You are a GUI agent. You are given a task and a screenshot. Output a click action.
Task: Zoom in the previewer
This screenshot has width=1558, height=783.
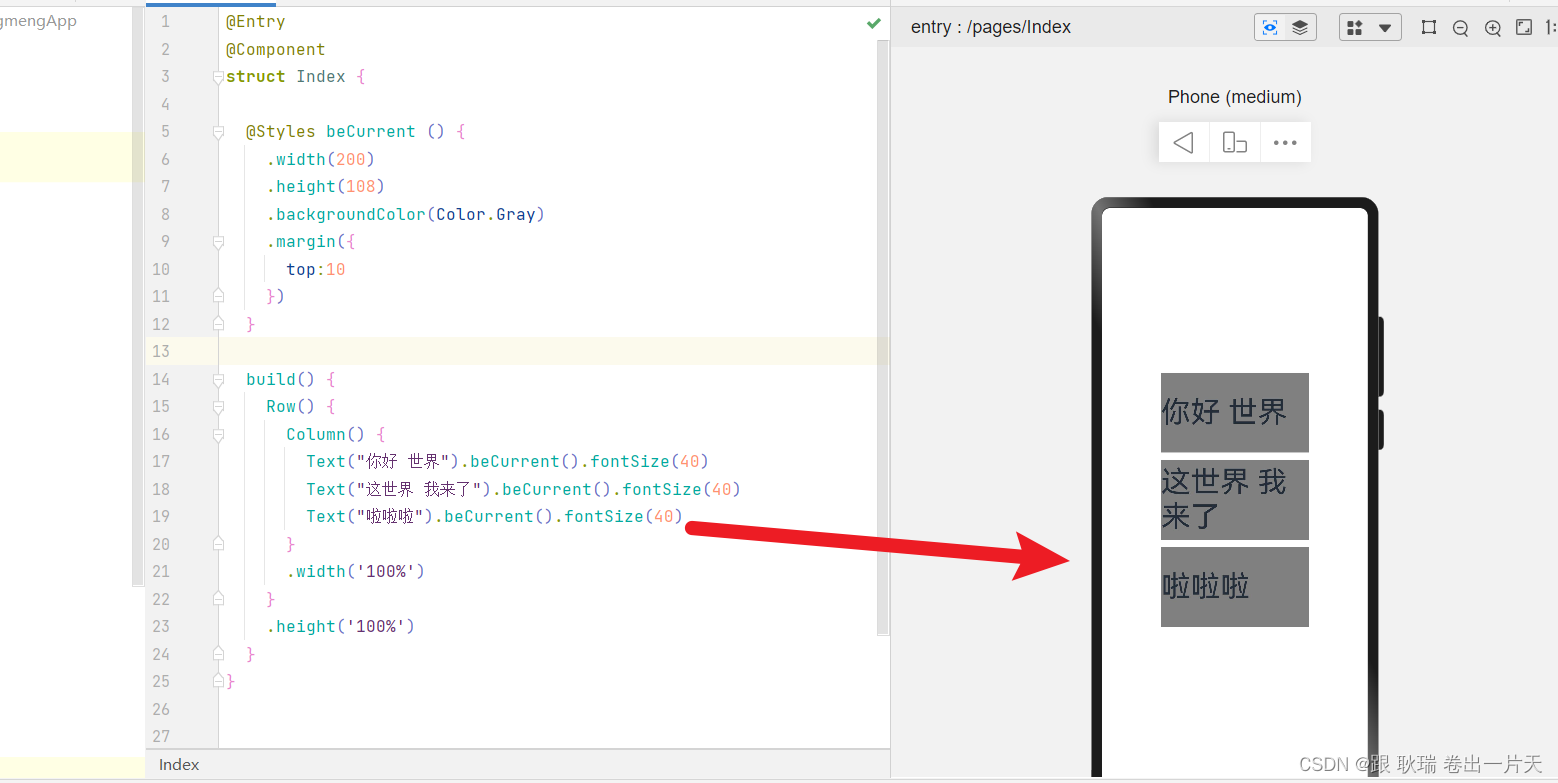1492,28
